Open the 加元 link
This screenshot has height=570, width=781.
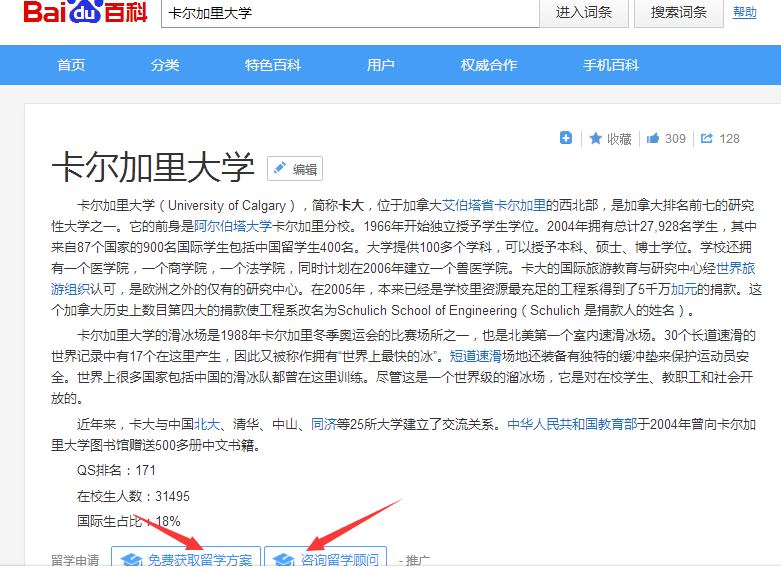click(x=684, y=289)
